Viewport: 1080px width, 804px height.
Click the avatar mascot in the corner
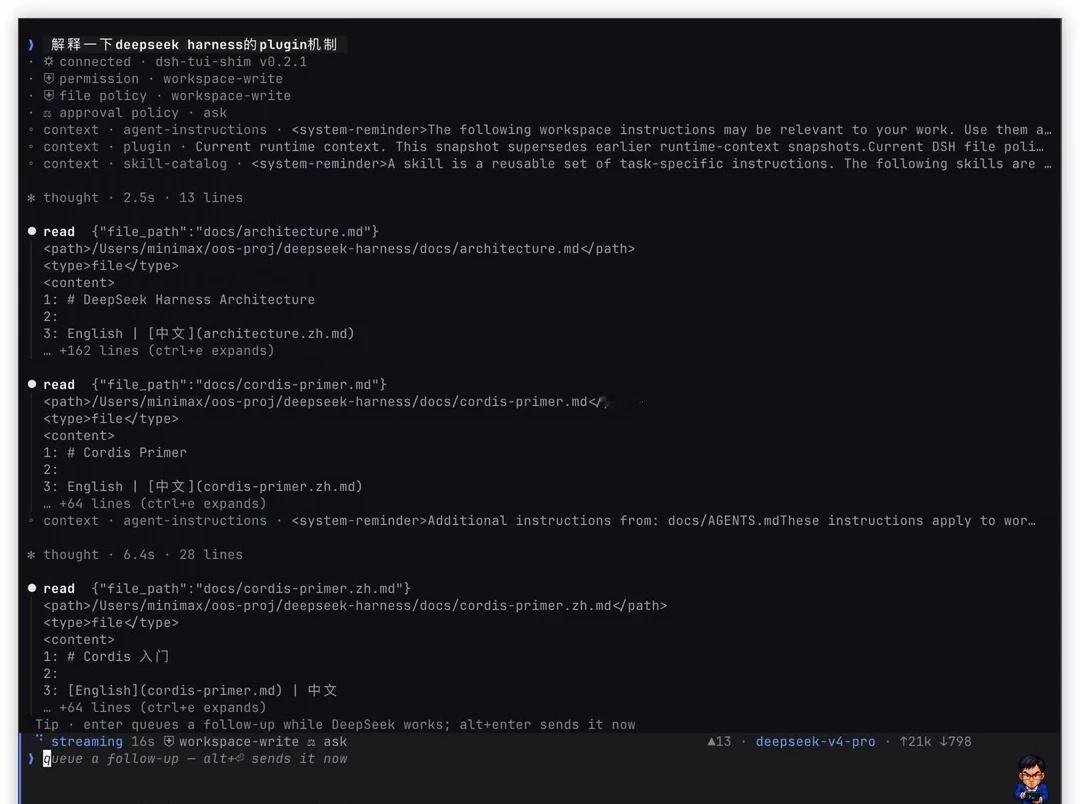[x=1031, y=778]
